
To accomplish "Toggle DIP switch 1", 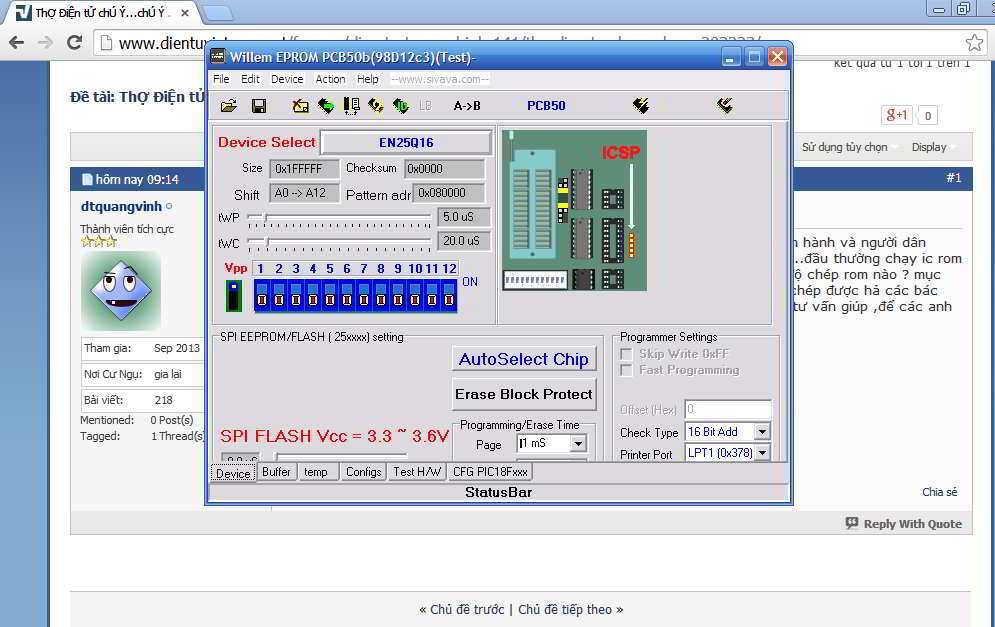I will (261, 296).
